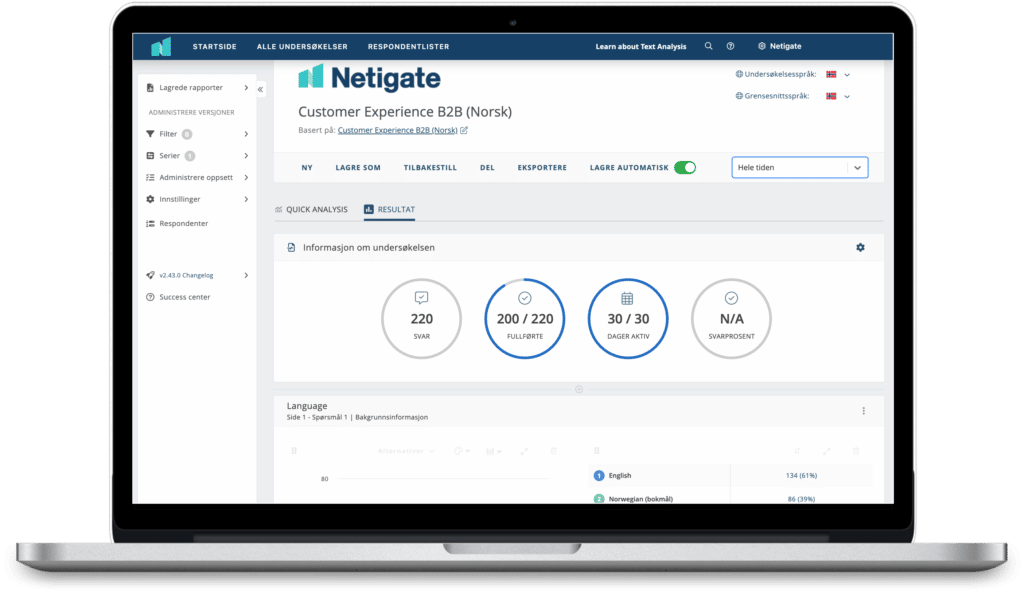Collapse the sidebar with double-chevron icon
Image resolution: width=1024 pixels, height=593 pixels.
261,89
